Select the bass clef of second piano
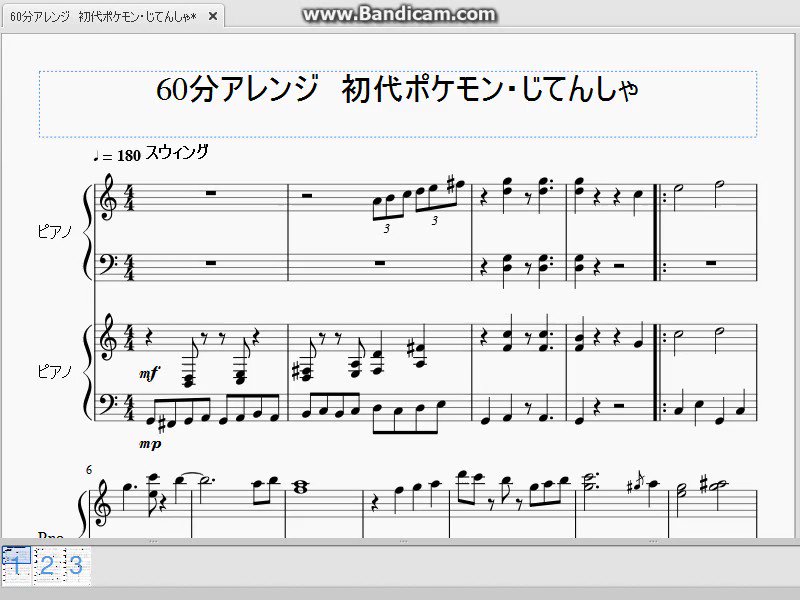The height and width of the screenshot is (600, 800). click(x=107, y=404)
